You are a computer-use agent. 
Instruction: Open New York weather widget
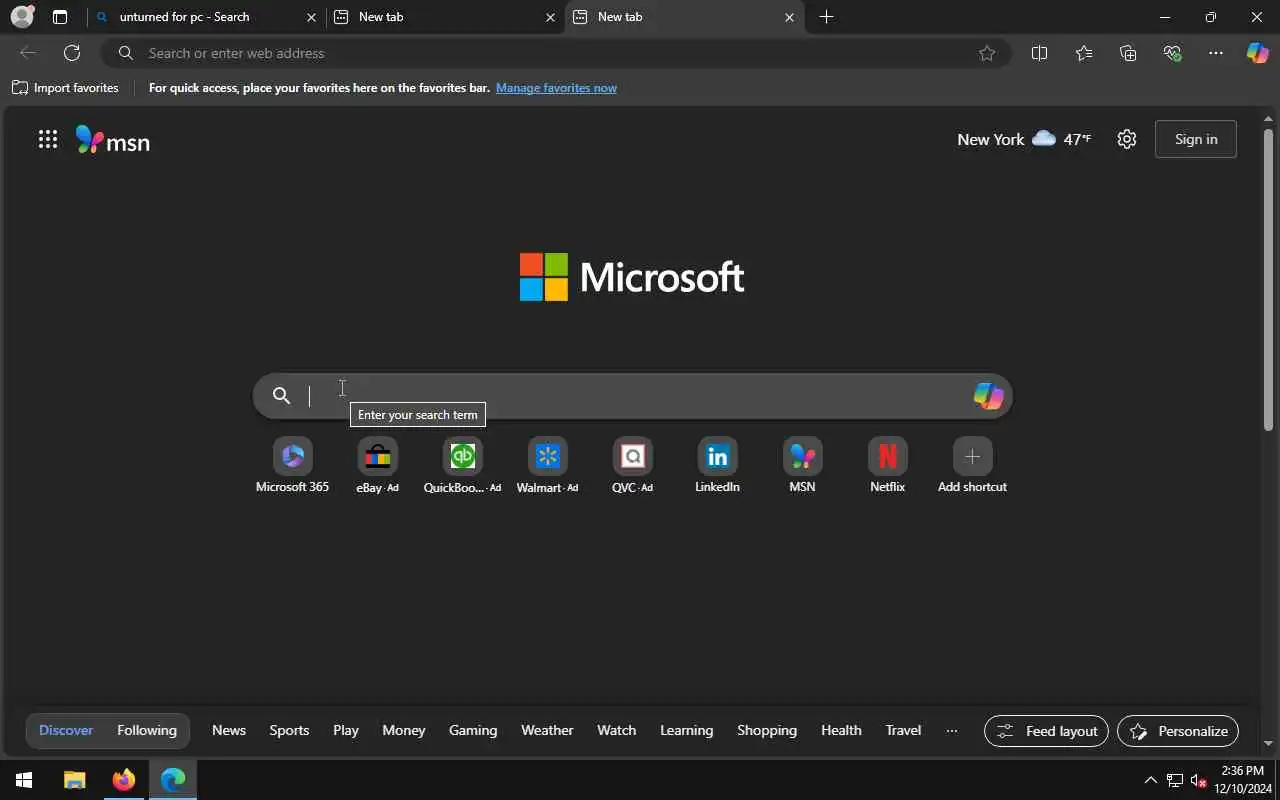pos(1024,139)
